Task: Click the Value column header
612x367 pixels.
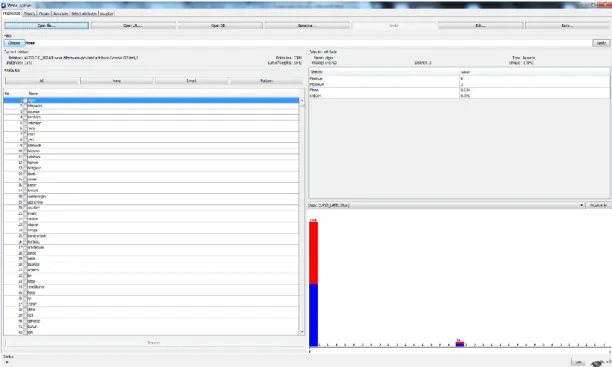Action: (534, 72)
